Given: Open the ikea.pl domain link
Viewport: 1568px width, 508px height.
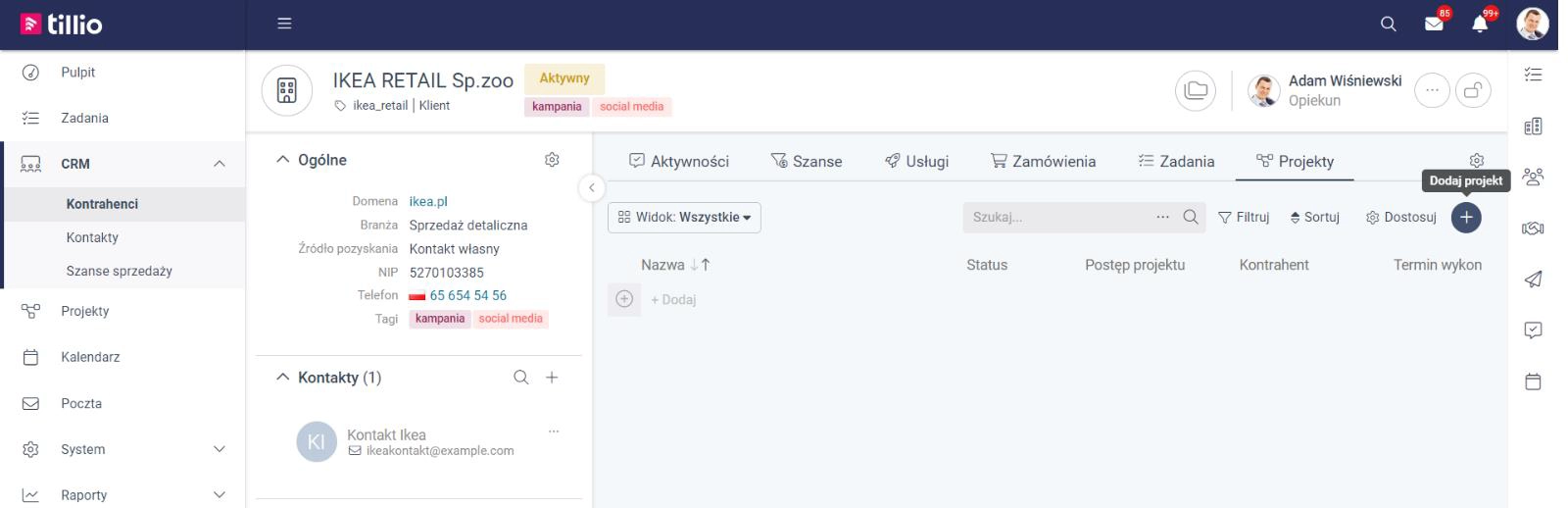Looking at the screenshot, I should 428,201.
